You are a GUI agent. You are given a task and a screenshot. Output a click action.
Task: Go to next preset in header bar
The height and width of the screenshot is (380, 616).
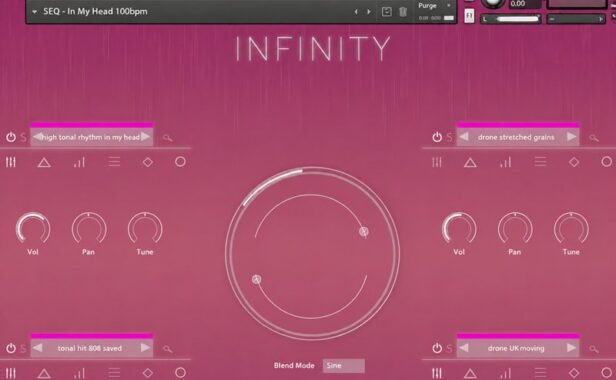[369, 12]
